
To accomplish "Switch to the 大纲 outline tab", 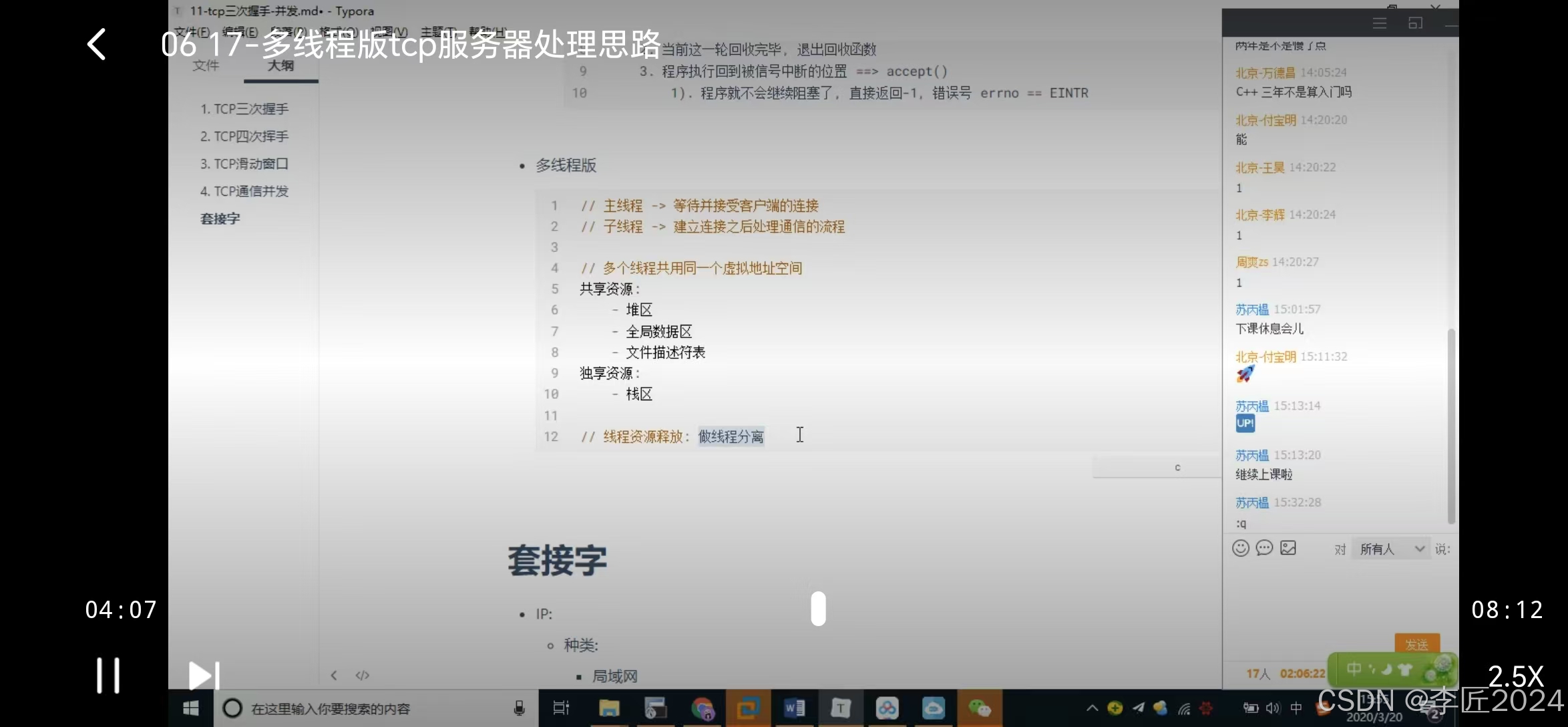I will pyautogui.click(x=280, y=65).
